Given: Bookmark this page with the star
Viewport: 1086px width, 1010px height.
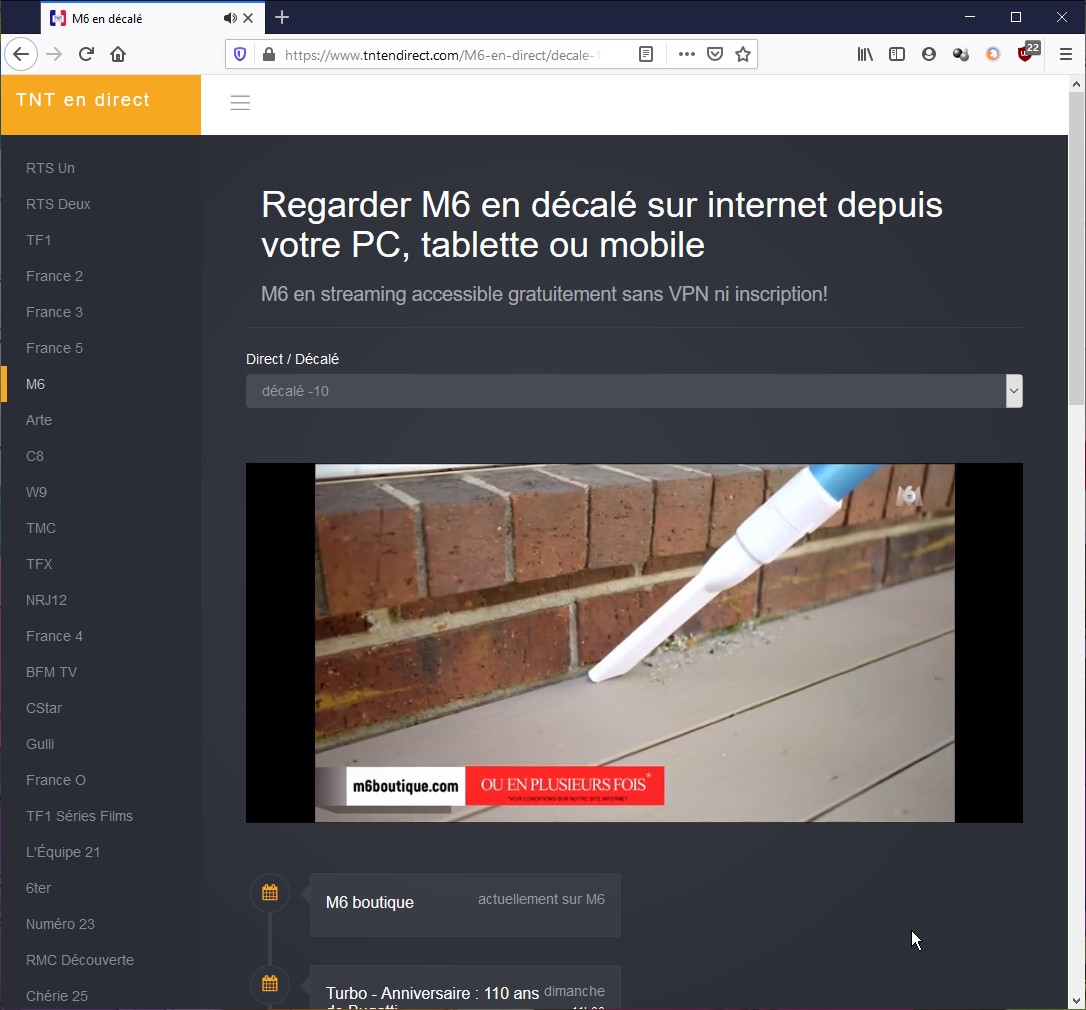Looking at the screenshot, I should point(743,55).
